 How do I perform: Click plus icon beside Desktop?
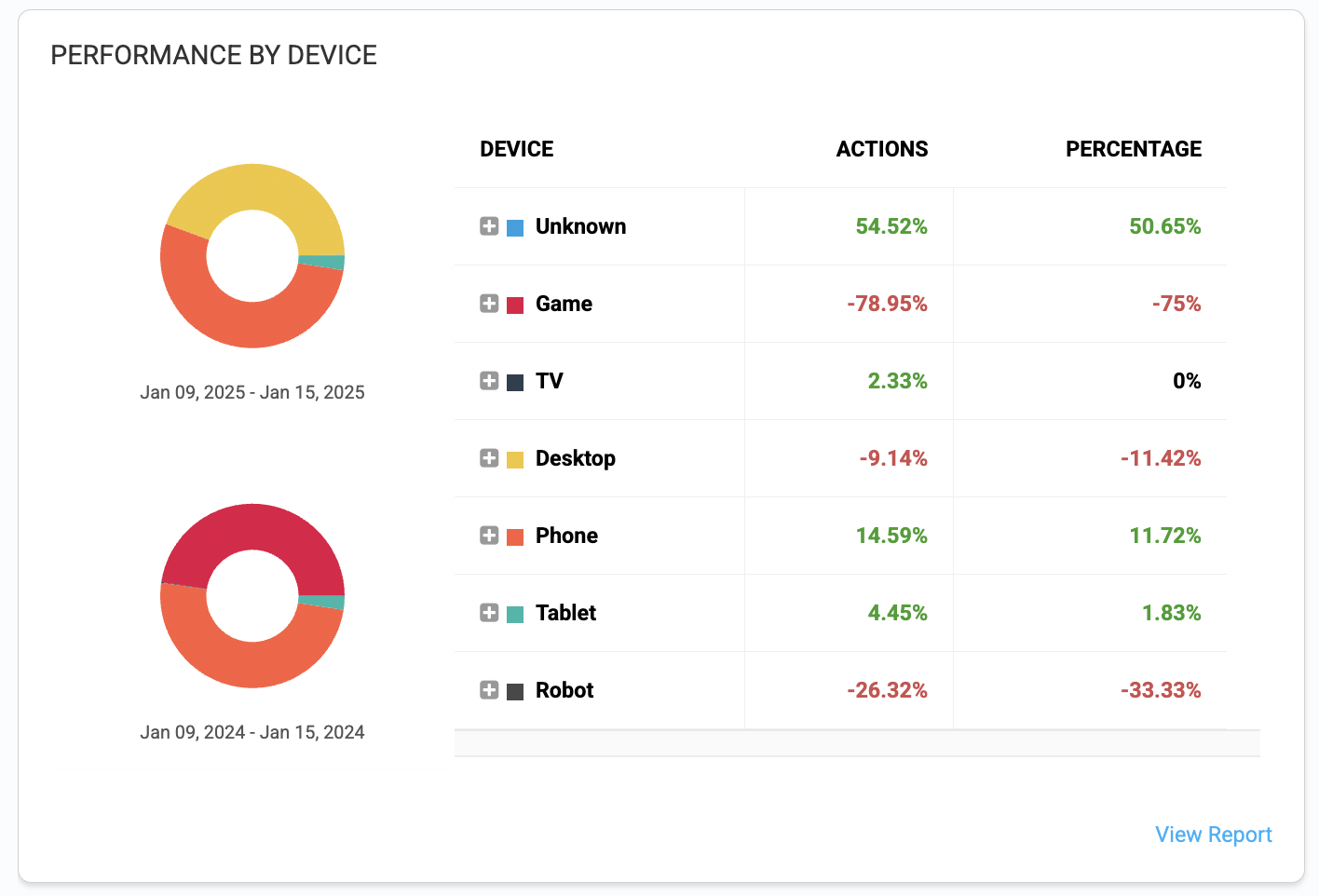coord(489,458)
